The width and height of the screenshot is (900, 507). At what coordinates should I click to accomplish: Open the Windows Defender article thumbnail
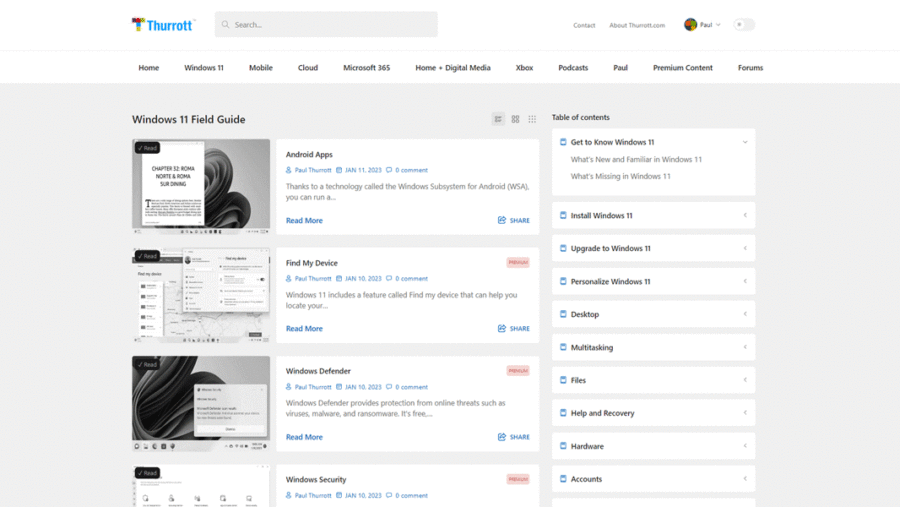(x=201, y=403)
